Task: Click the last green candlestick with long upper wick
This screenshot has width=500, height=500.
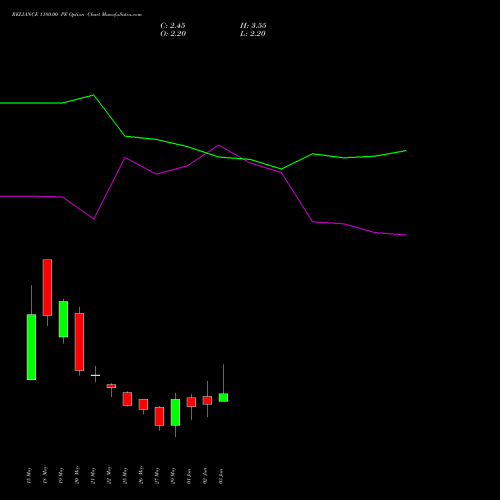Action: click(x=223, y=397)
